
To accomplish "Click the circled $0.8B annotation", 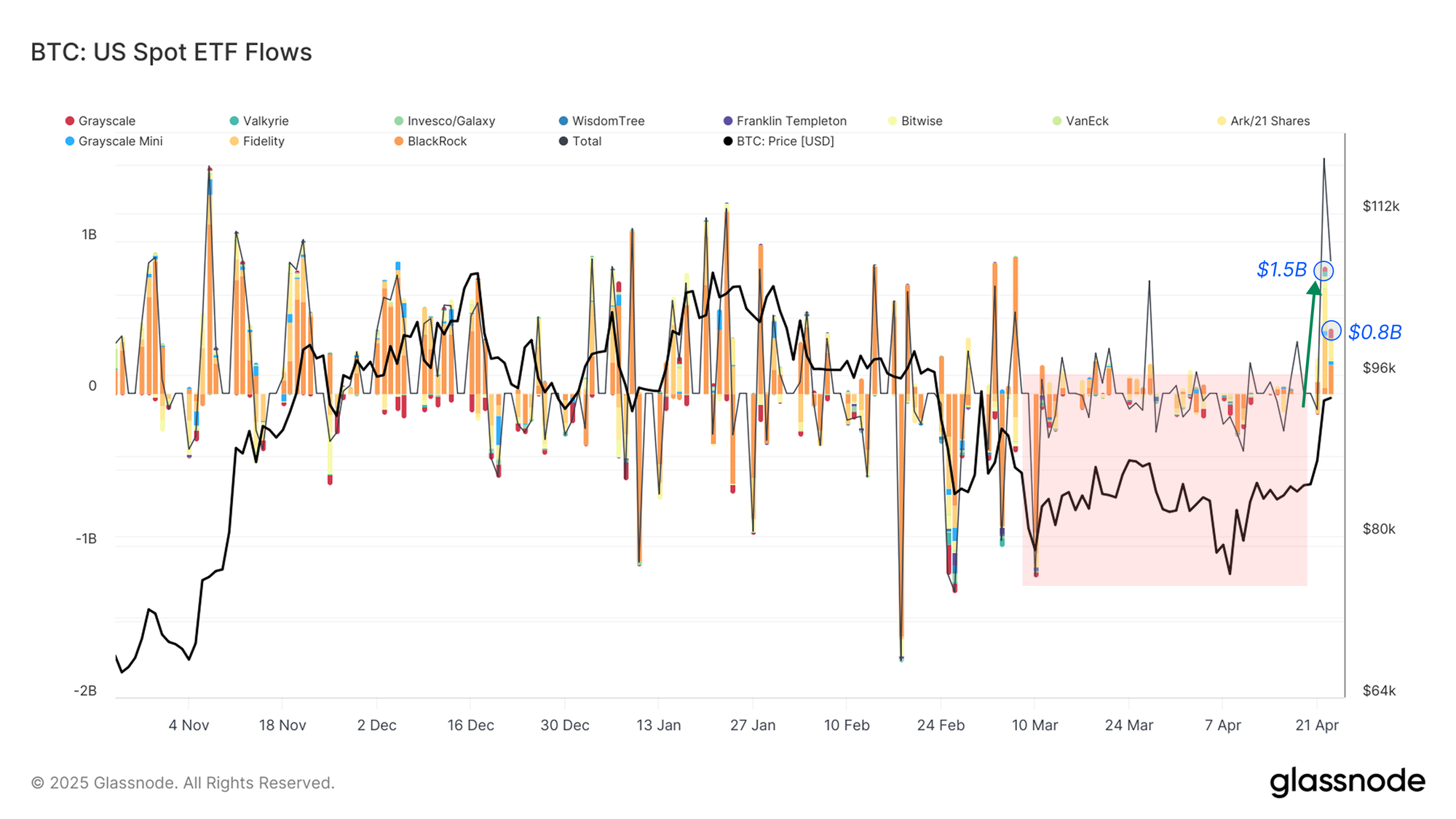I will [x=1332, y=331].
